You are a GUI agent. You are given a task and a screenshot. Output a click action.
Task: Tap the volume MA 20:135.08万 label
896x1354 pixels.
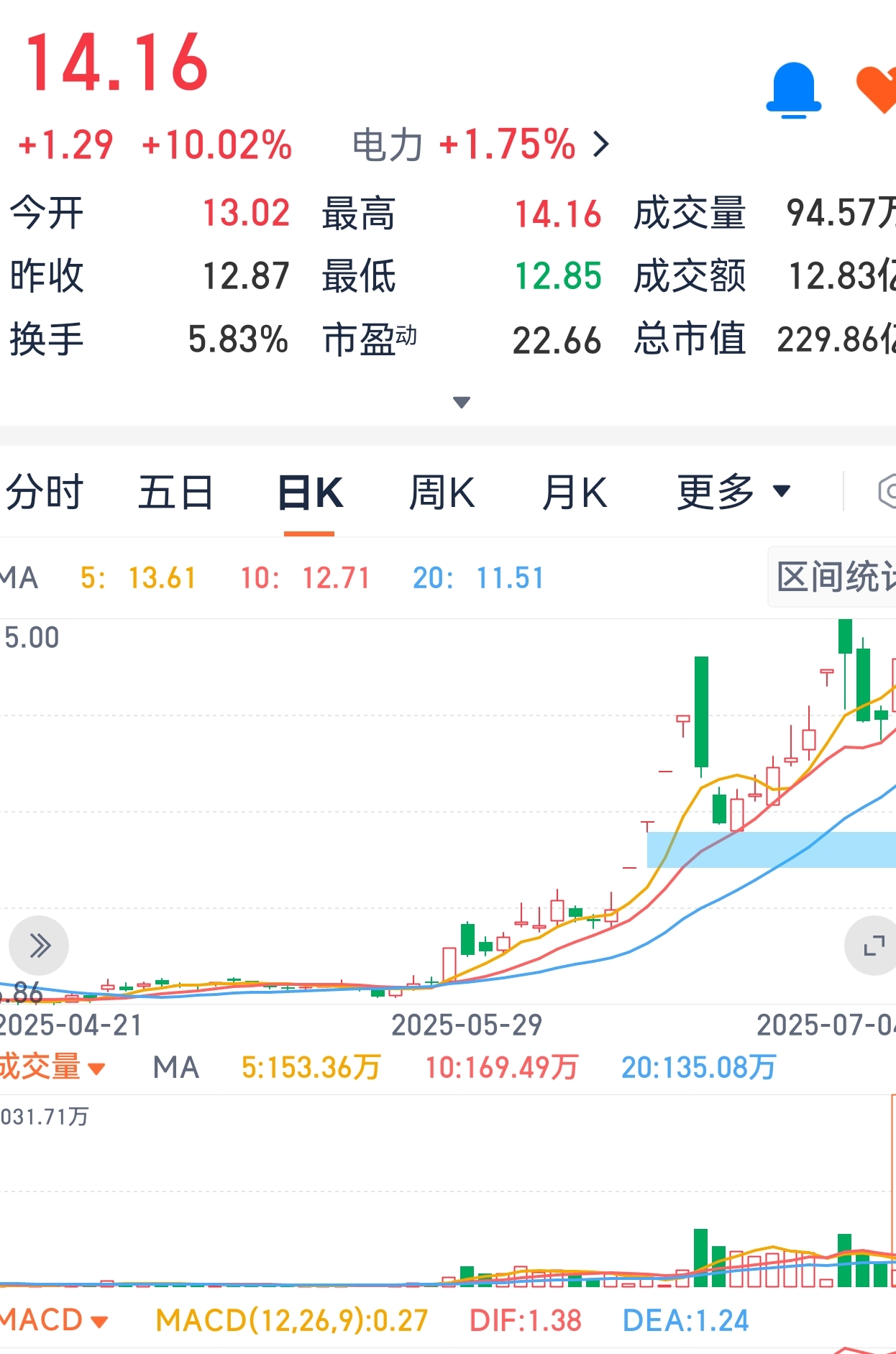click(699, 1067)
